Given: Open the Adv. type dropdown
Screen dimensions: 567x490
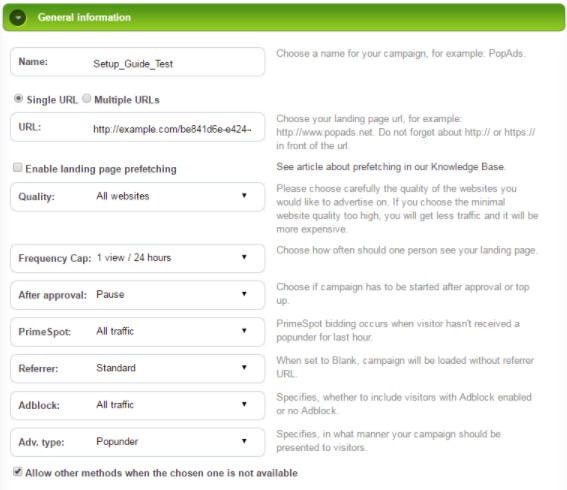Looking at the screenshot, I should pos(137,442).
